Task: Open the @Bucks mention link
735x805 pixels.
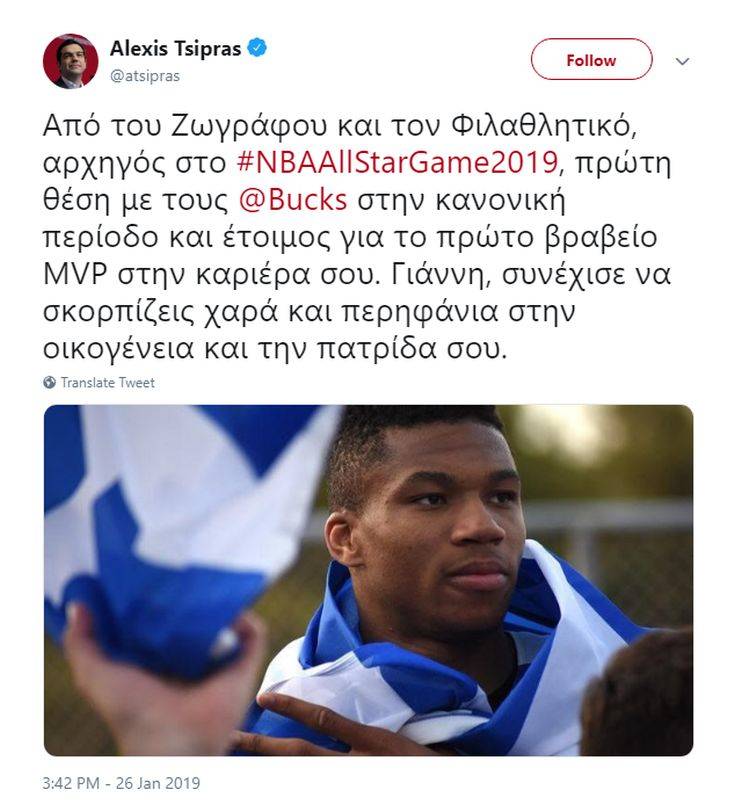Action: click(x=293, y=200)
